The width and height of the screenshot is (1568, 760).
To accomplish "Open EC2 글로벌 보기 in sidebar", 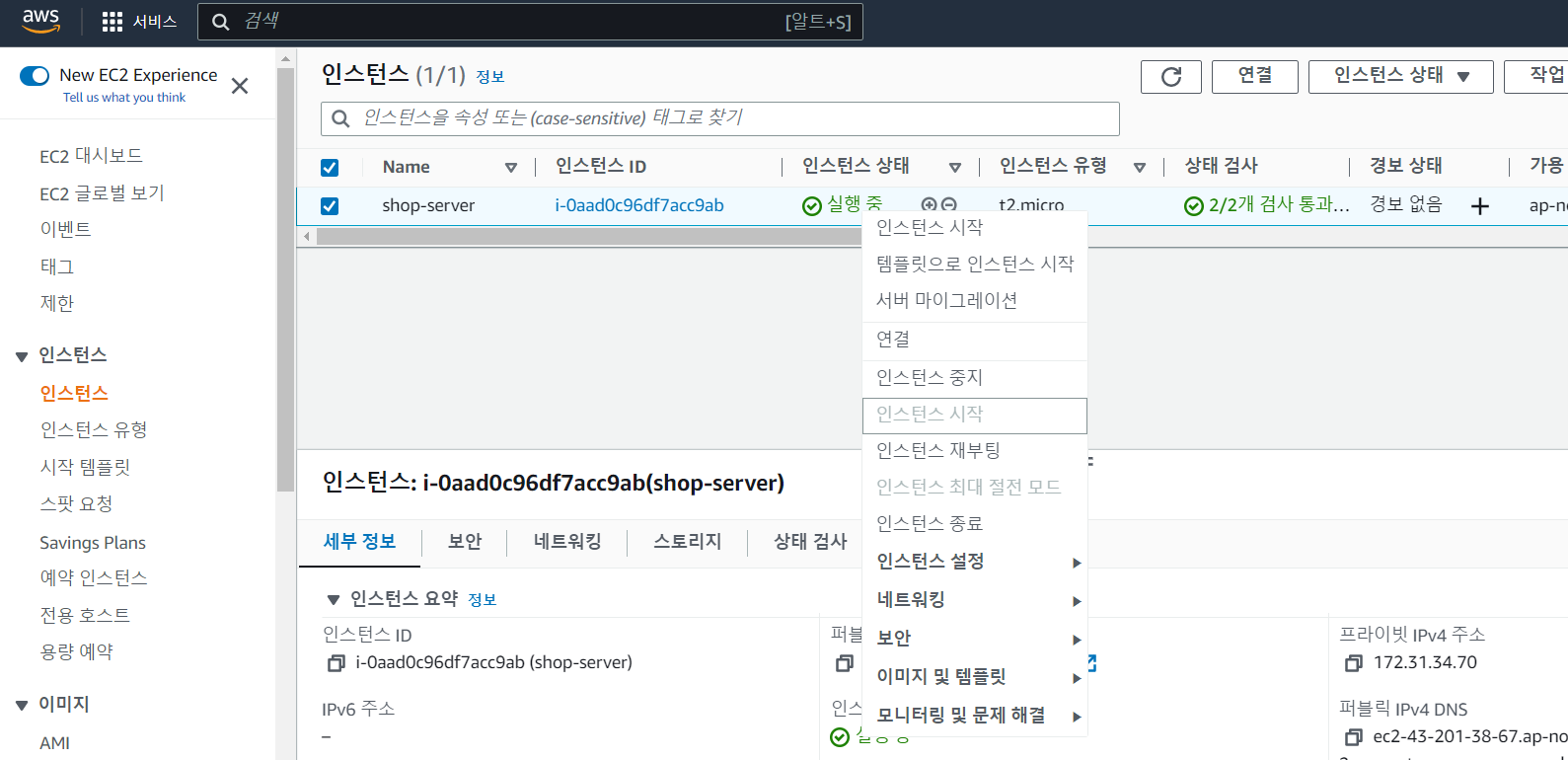I will (103, 194).
